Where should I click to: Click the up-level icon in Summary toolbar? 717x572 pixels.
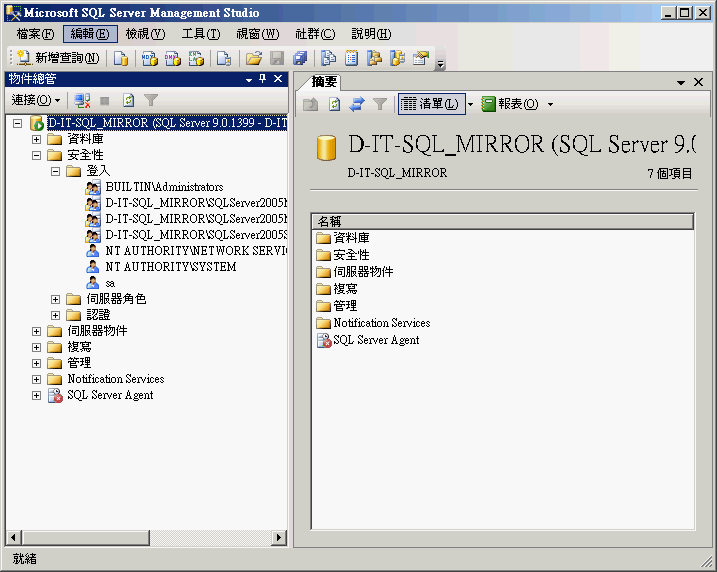[x=310, y=104]
